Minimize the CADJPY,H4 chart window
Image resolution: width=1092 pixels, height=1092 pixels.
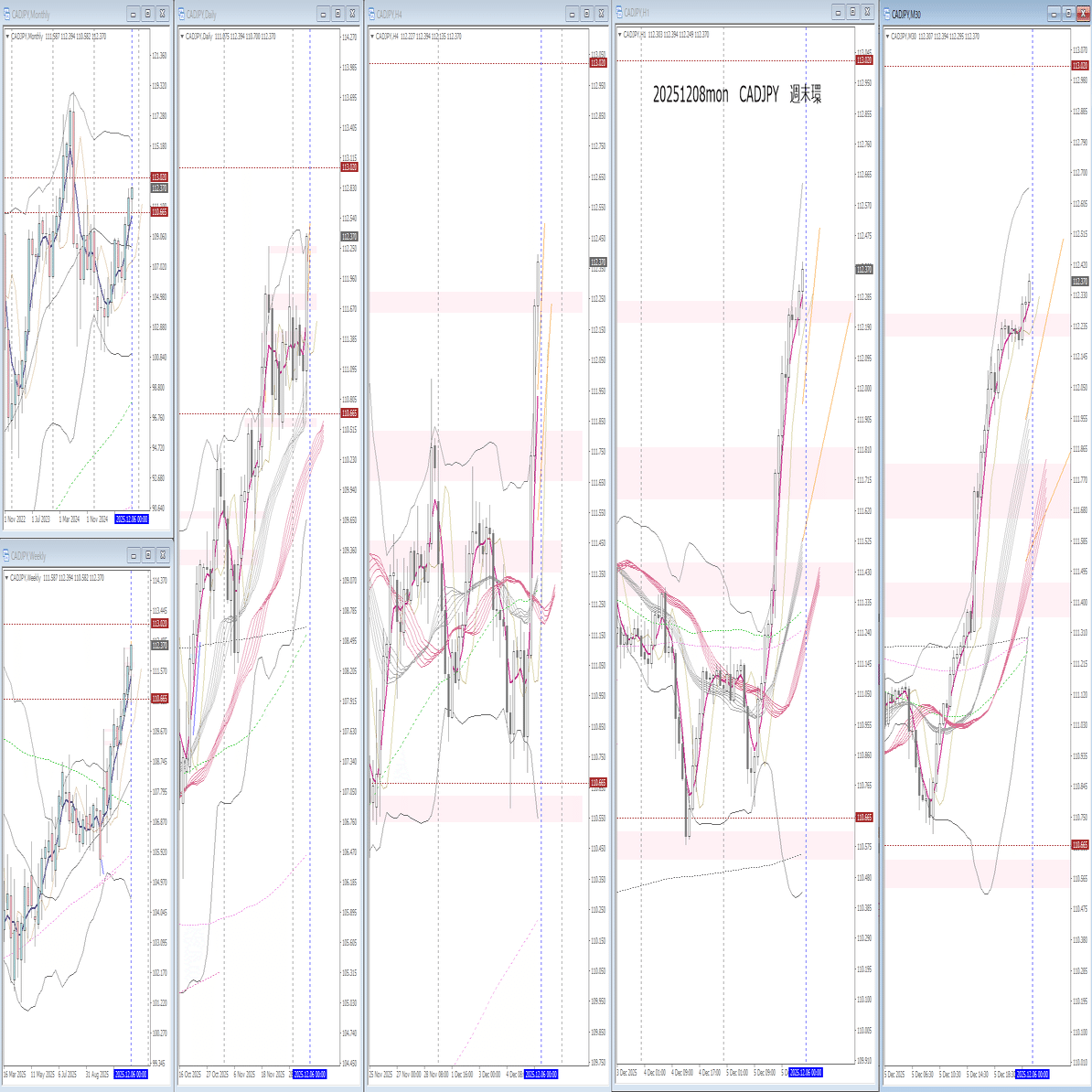click(572, 14)
